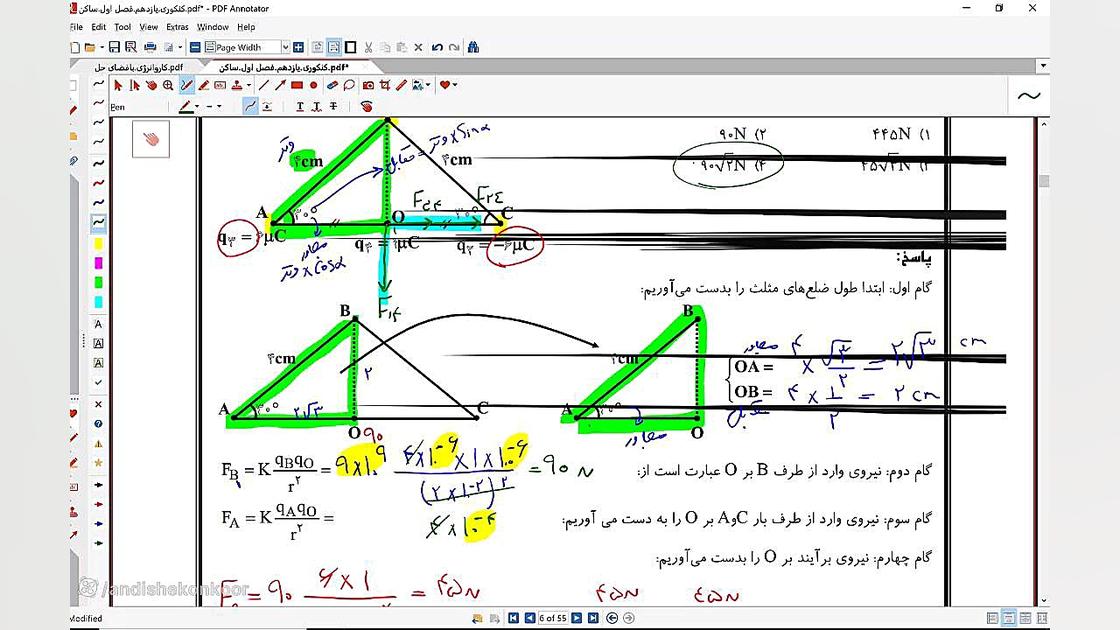This screenshot has width=1120, height=630.
Task: Toggle strikethrough text style icon
Action: (334, 106)
